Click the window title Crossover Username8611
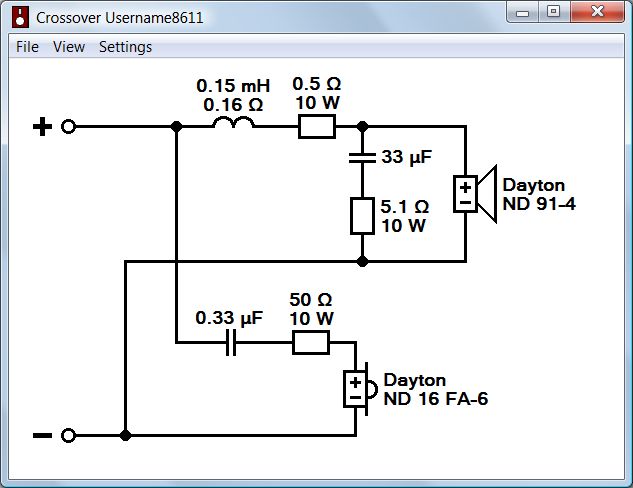This screenshot has height=488, width=633. coord(119,18)
